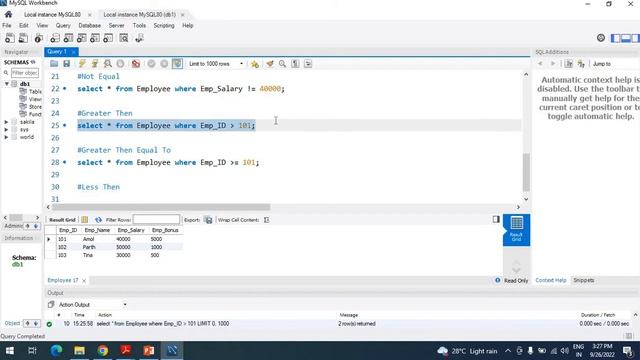Toggle stop-on-error execution mode
Image resolution: width=640 pixels, height=360 pixels.
[136, 64]
